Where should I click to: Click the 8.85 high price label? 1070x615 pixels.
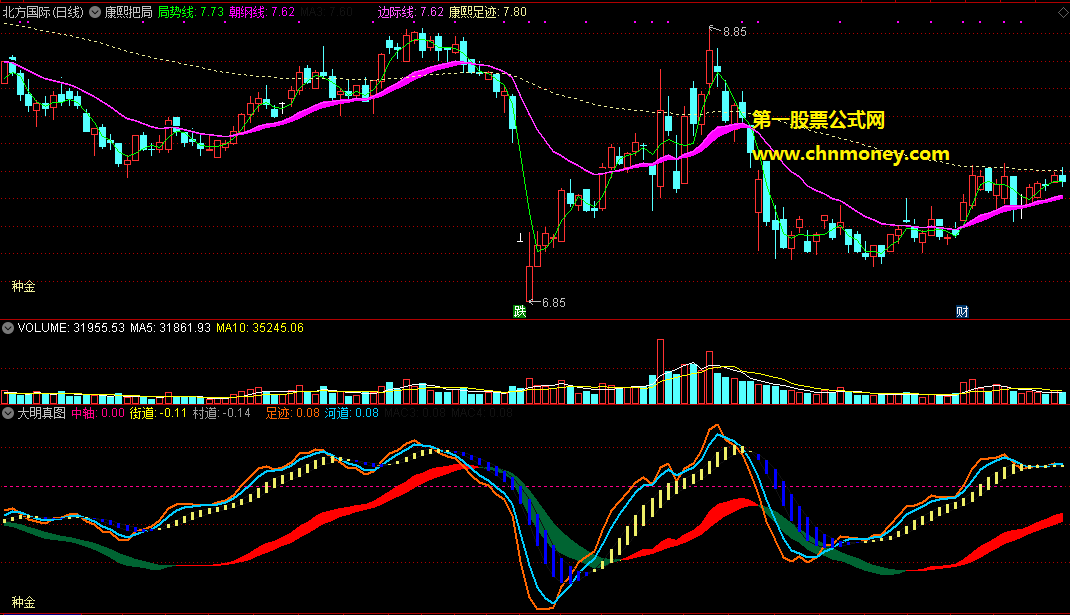735,31
